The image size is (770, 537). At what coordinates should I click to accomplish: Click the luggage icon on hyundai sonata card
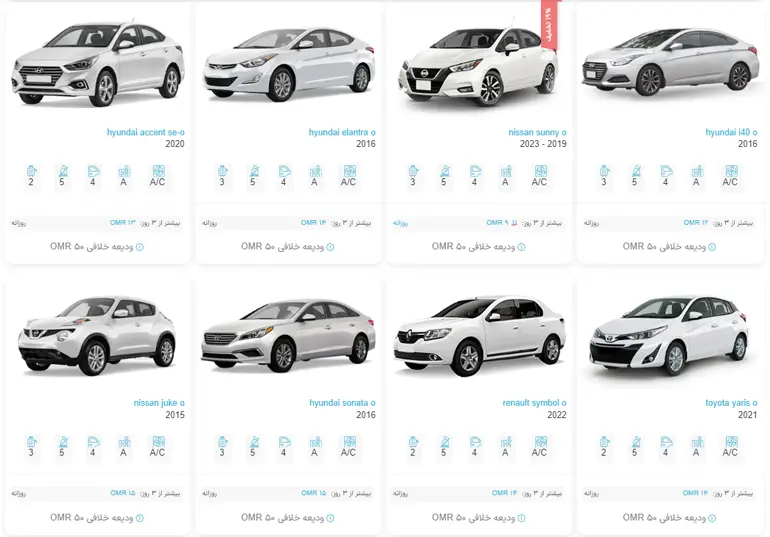click(x=222, y=442)
